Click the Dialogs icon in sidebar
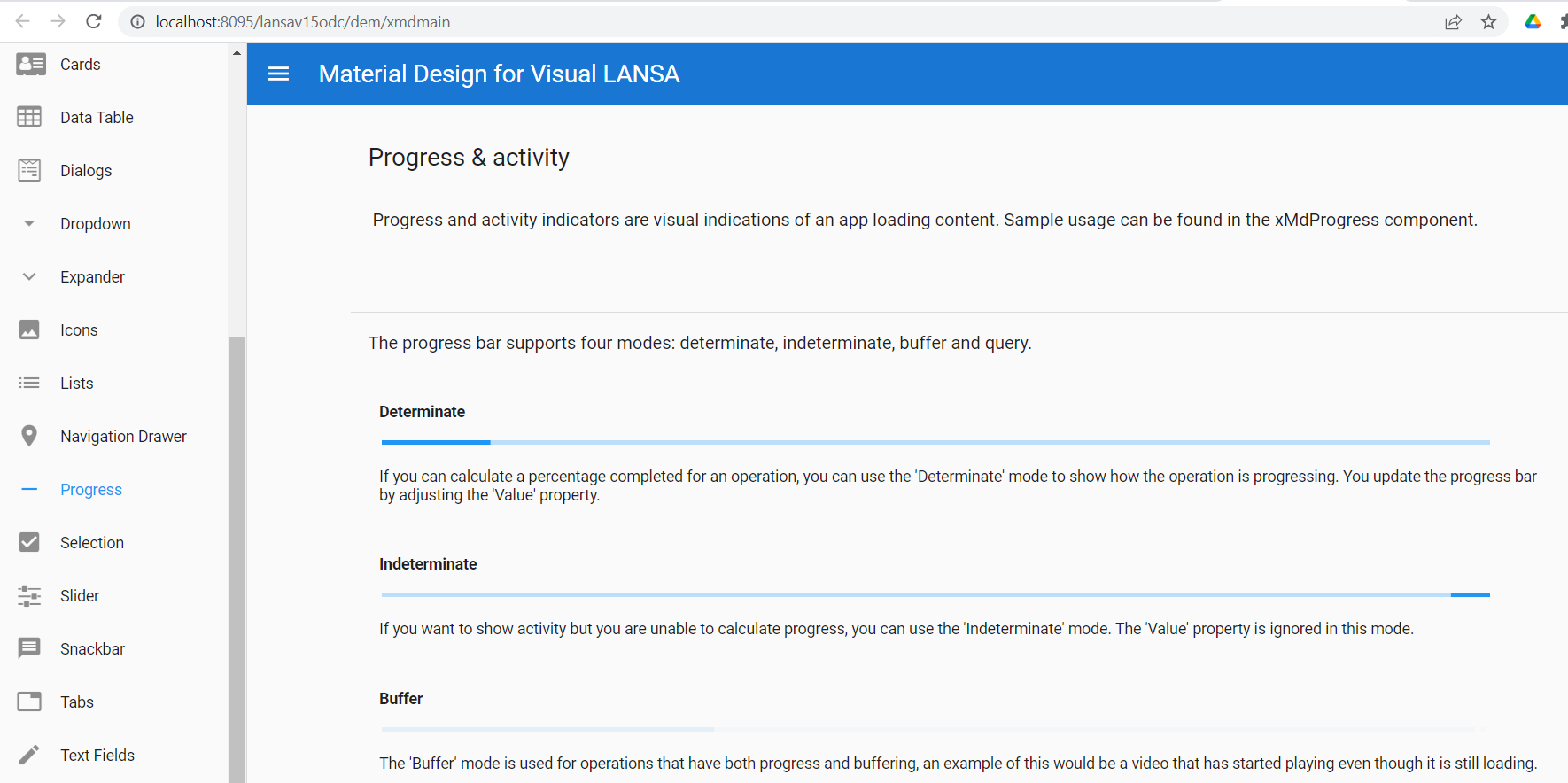 29,170
